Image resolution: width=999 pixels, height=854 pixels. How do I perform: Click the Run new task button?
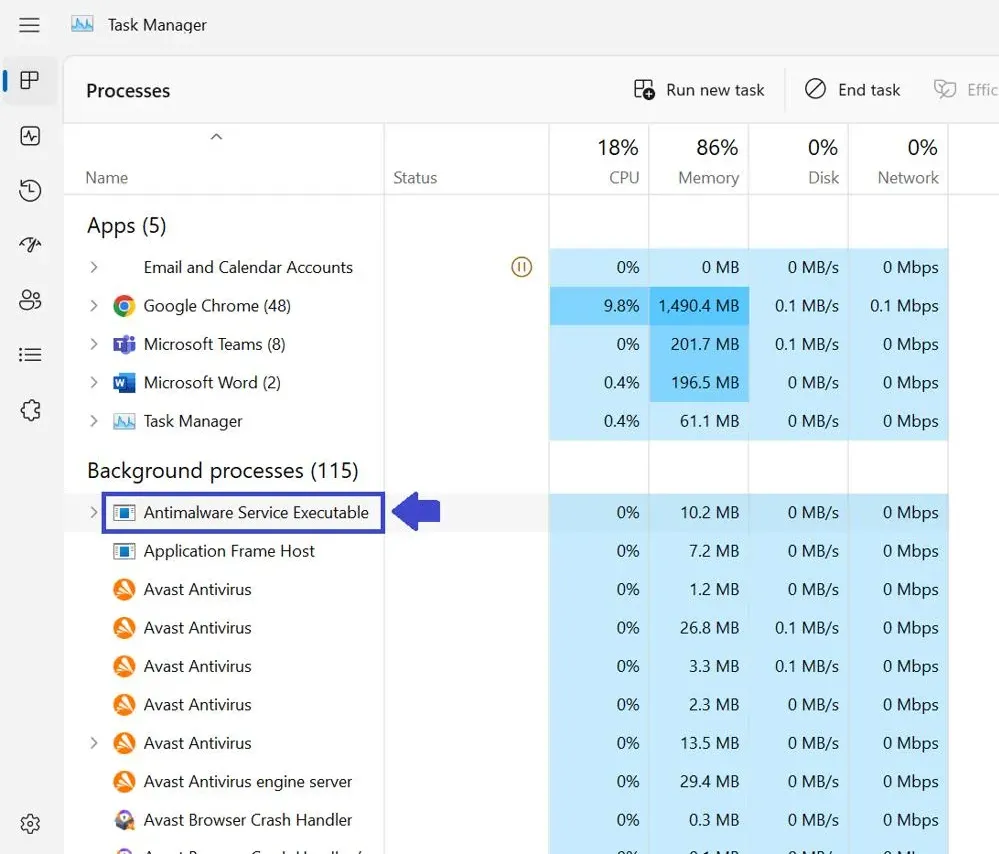[x=699, y=90]
